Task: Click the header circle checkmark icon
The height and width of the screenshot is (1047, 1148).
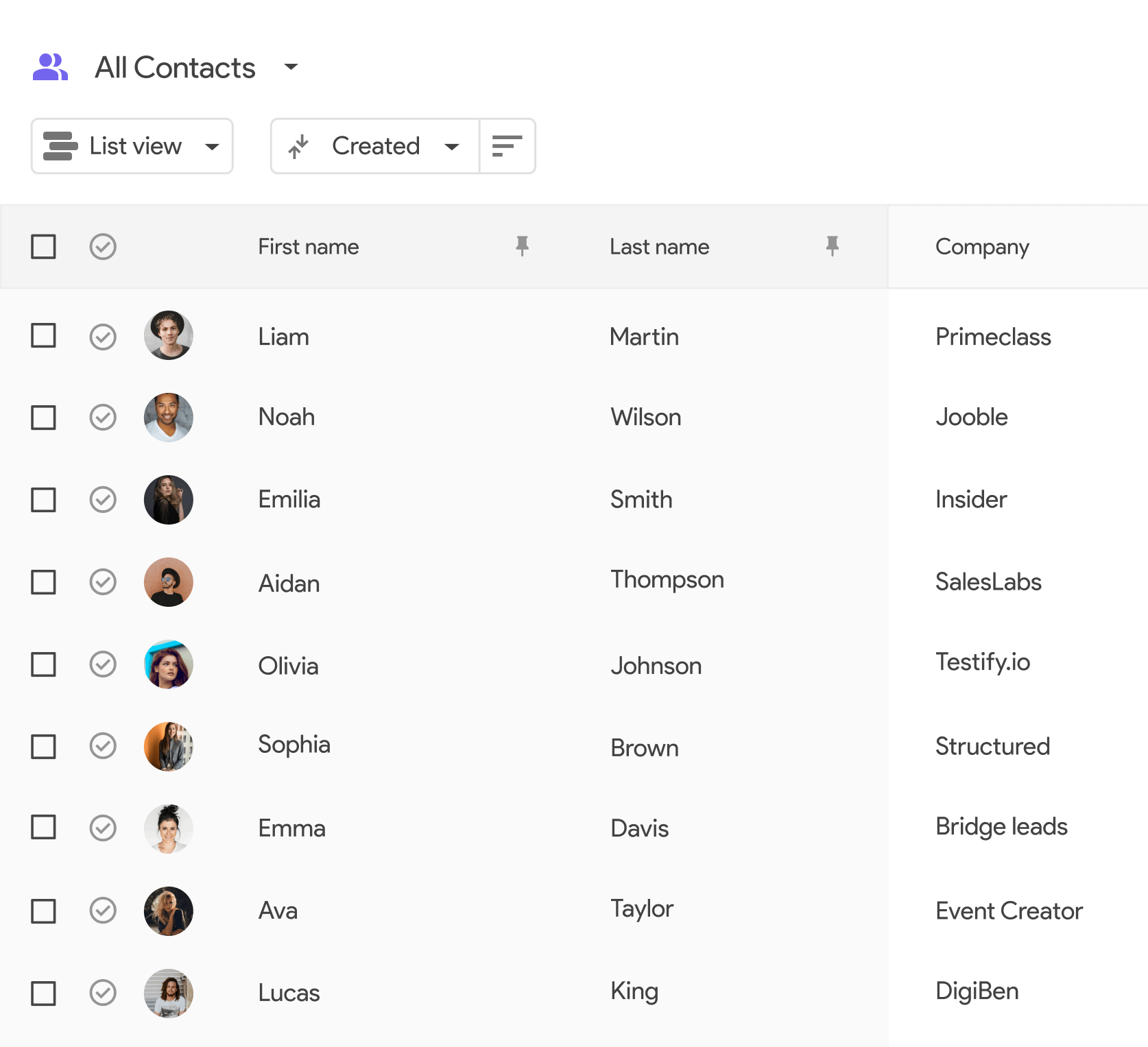Action: (103, 246)
